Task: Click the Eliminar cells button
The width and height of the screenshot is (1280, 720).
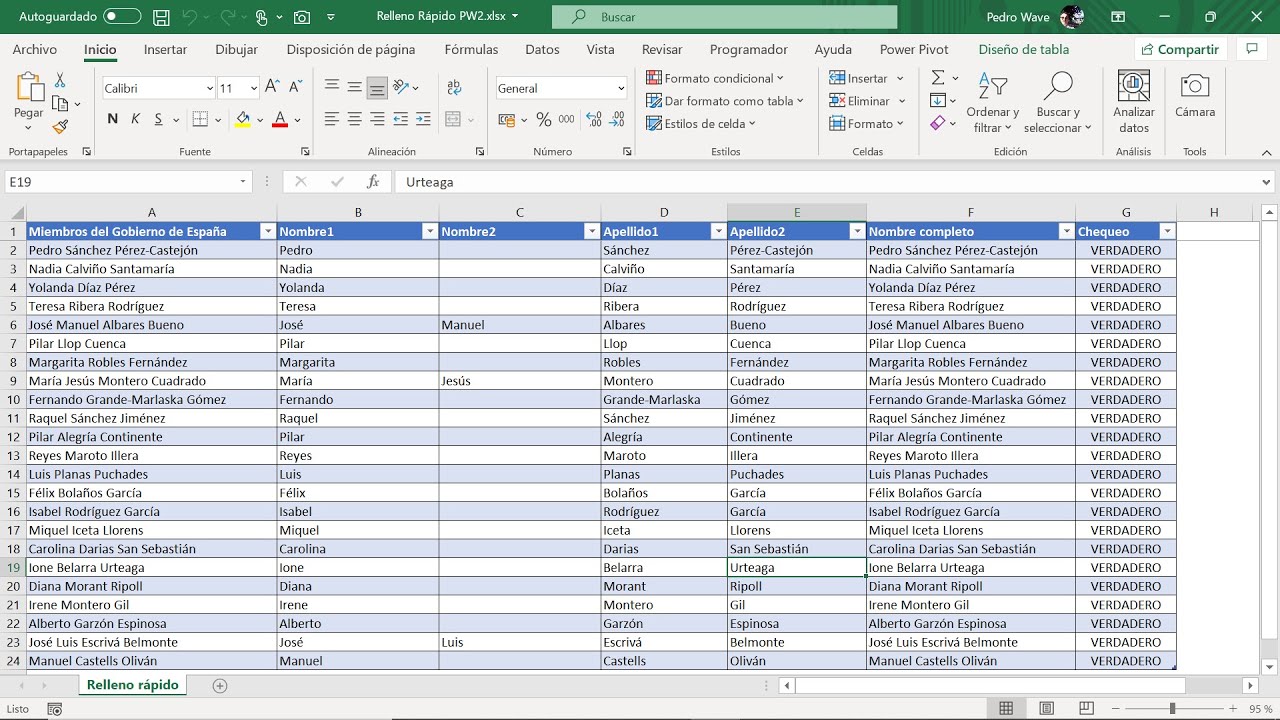Action: pyautogui.click(x=867, y=101)
